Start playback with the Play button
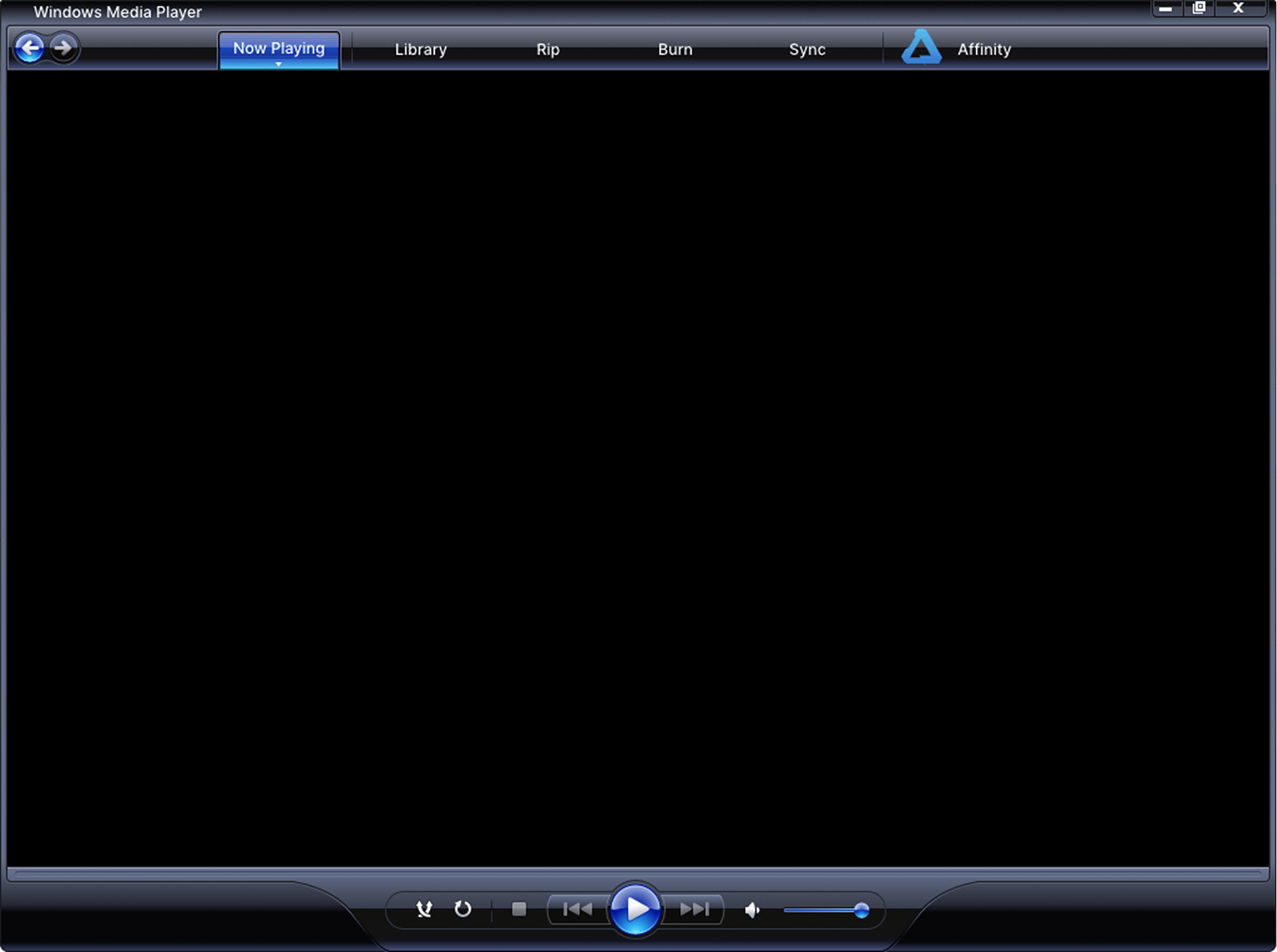 [635, 909]
